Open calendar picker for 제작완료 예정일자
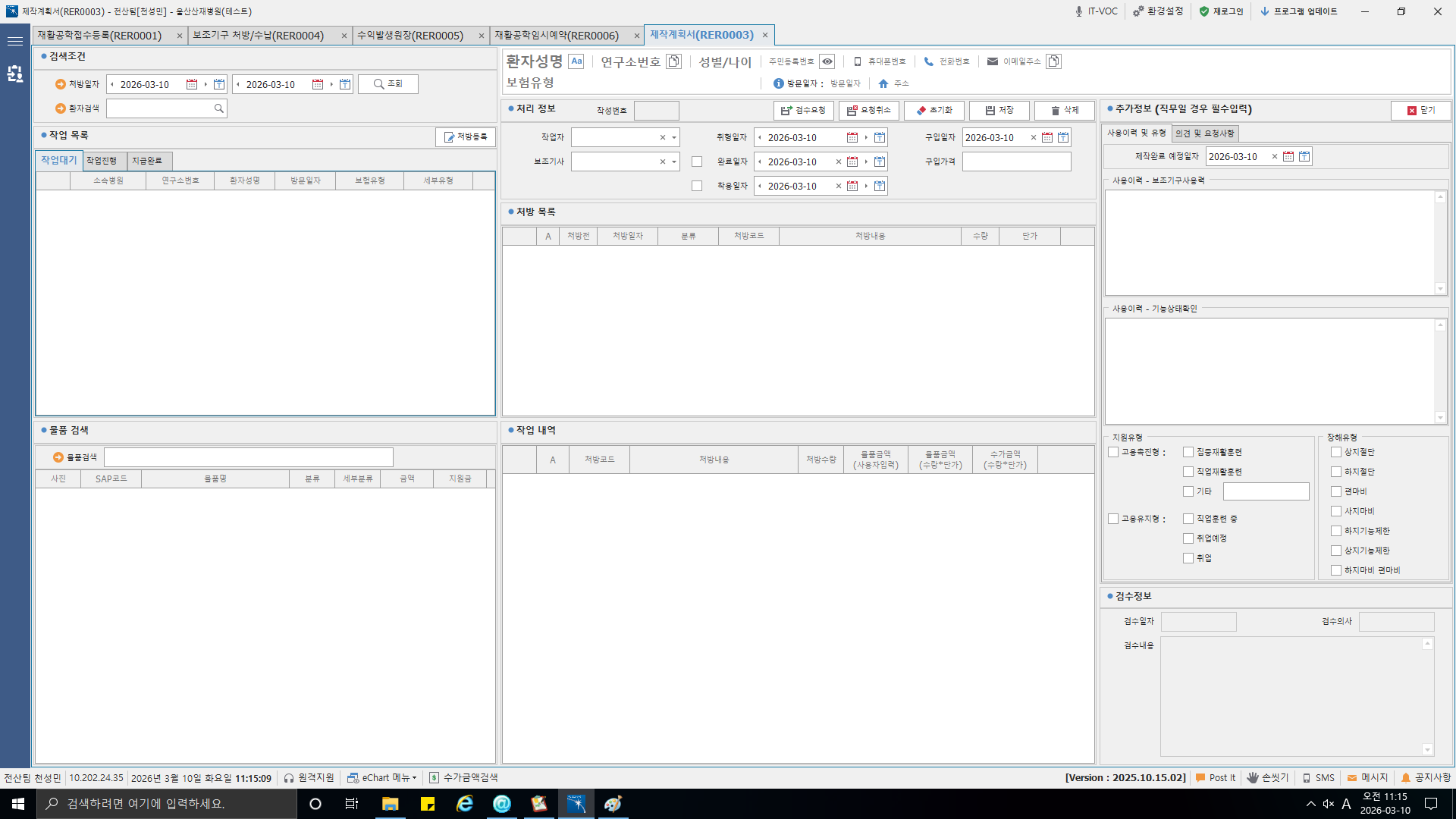Image resolution: width=1456 pixels, height=819 pixels. [x=1288, y=156]
